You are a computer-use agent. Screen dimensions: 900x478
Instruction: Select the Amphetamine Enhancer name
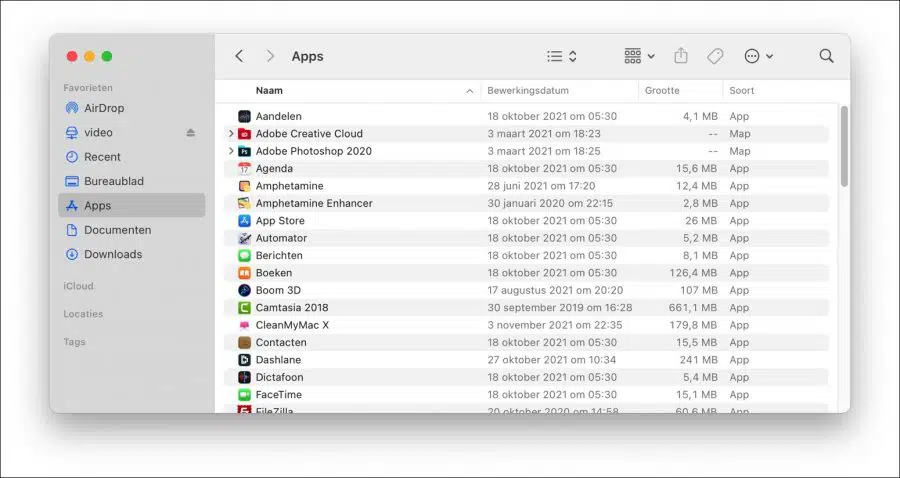point(314,203)
